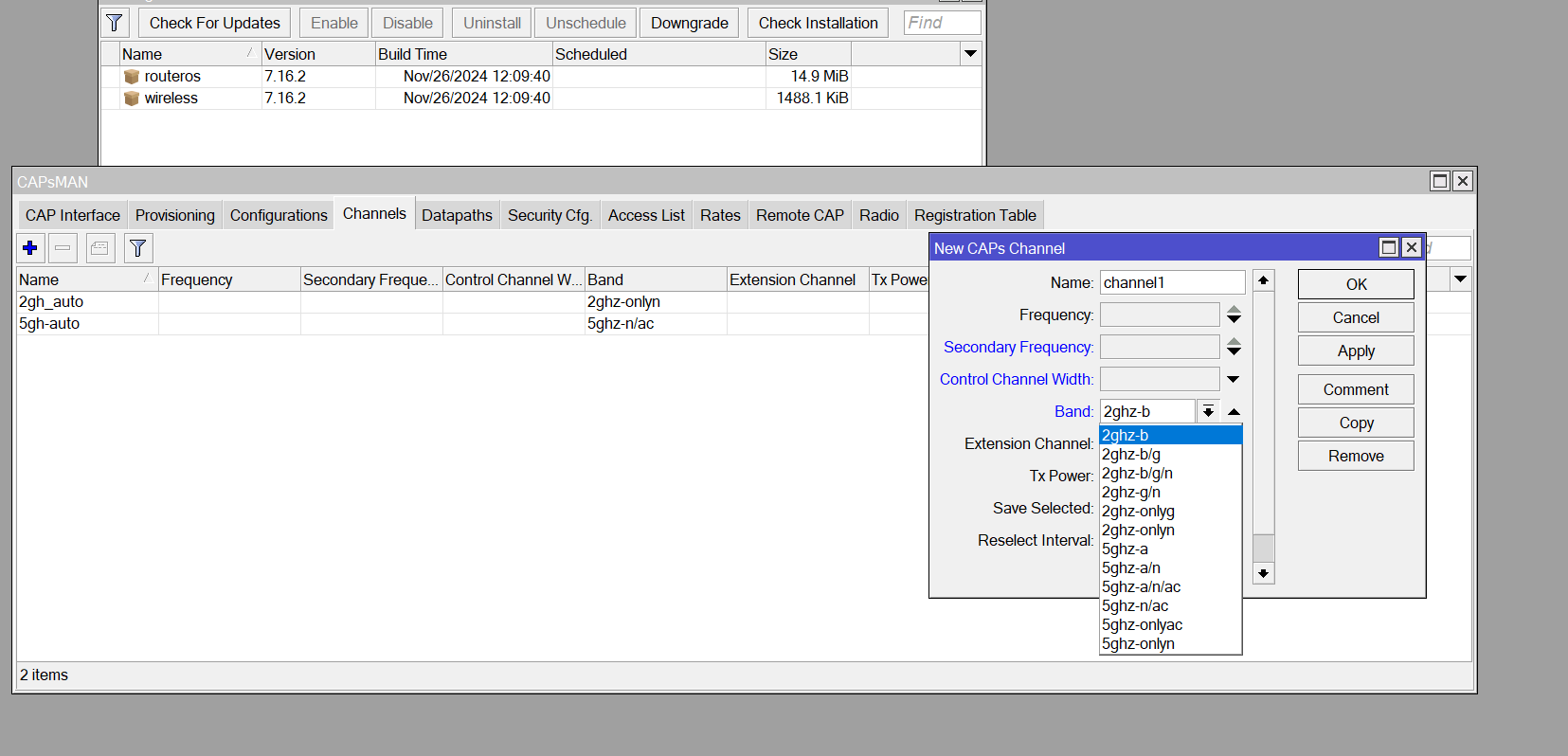Close the New CAPs Channel dialog
The width and height of the screenshot is (1568, 756).
(1412, 247)
